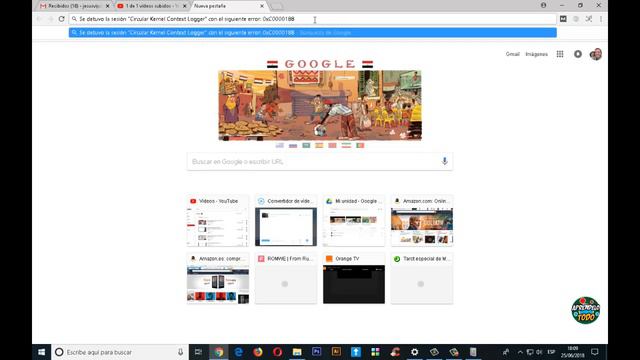Launch Photoshop from the taskbar
640x360 pixels.
[317, 352]
